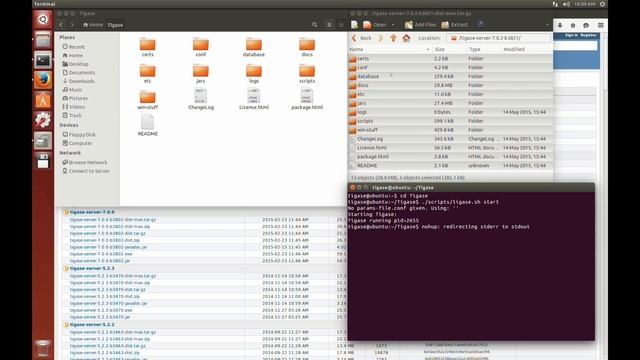Viewport: 640px width, 360px height.
Task: Select the README row in archive list
Action: [x=450, y=166]
